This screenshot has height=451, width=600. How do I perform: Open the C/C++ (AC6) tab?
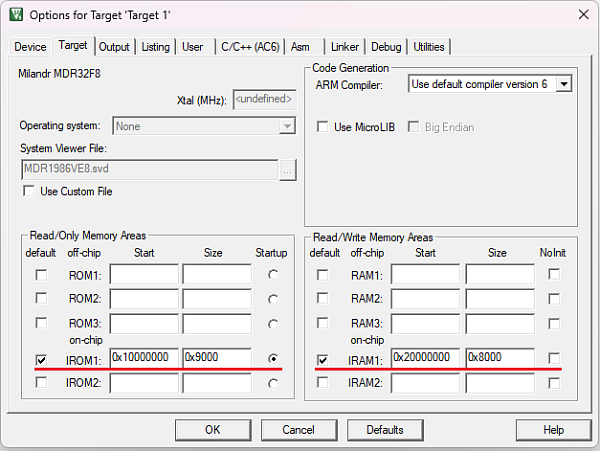point(249,47)
